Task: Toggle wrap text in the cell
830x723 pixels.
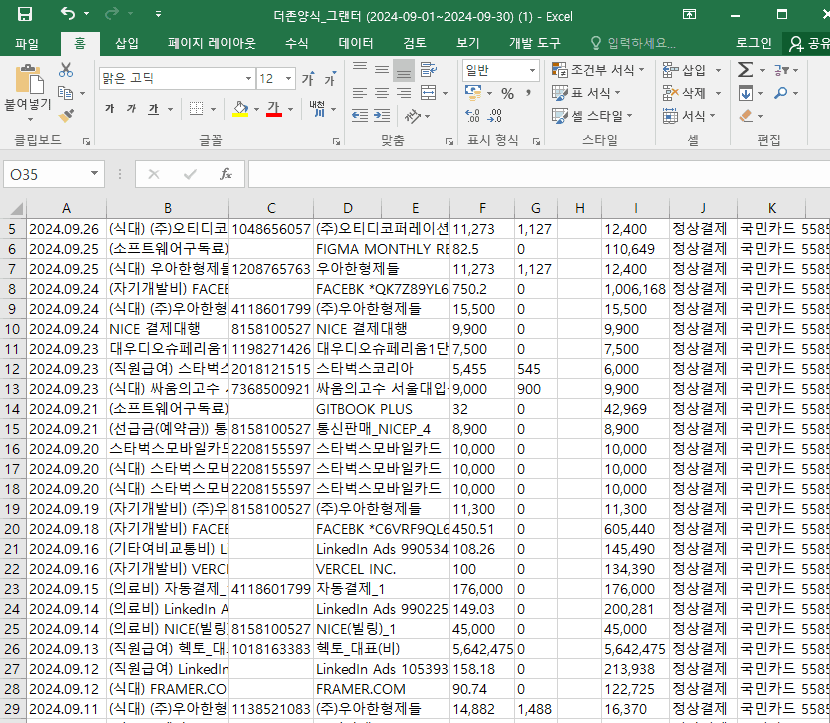Action: [429, 69]
